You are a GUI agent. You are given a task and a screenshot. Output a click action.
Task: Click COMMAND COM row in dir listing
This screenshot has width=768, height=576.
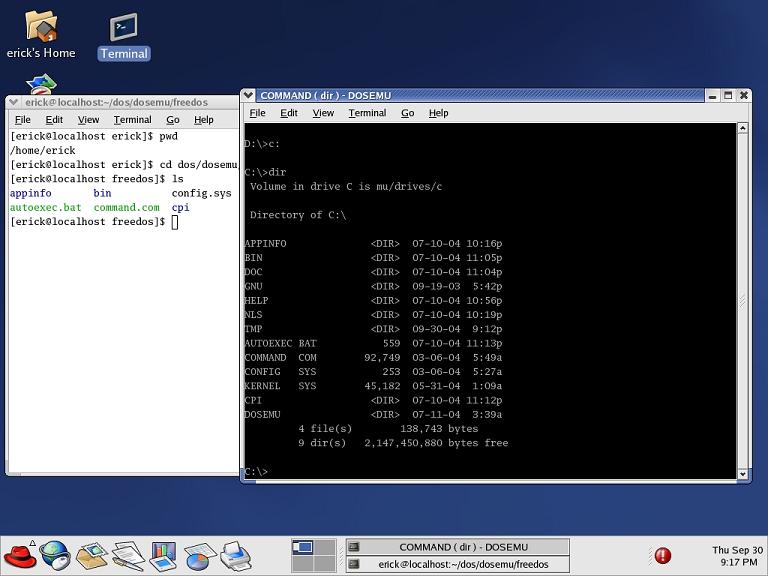coord(373,358)
